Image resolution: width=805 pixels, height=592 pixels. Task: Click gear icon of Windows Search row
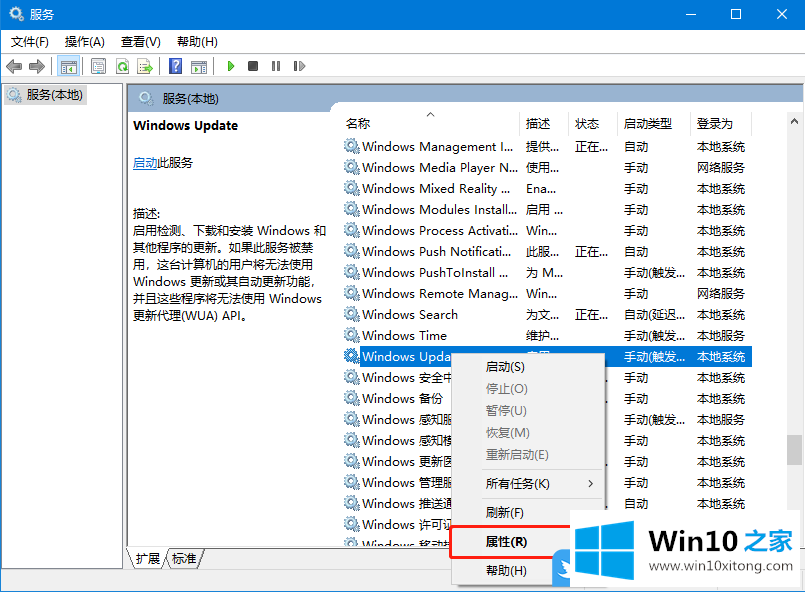click(x=352, y=315)
